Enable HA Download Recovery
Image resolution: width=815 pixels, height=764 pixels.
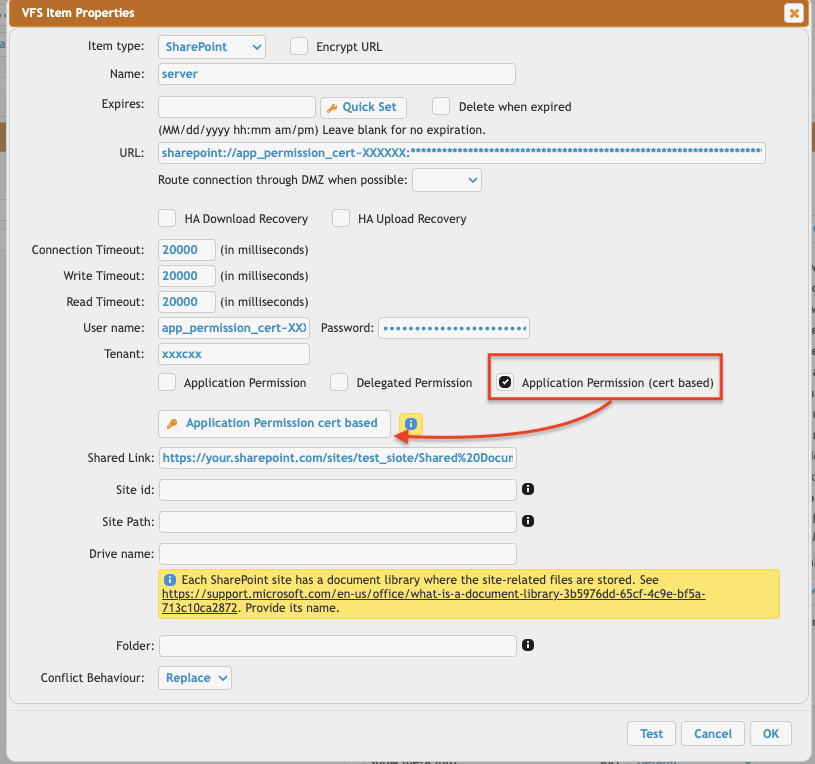click(x=167, y=218)
